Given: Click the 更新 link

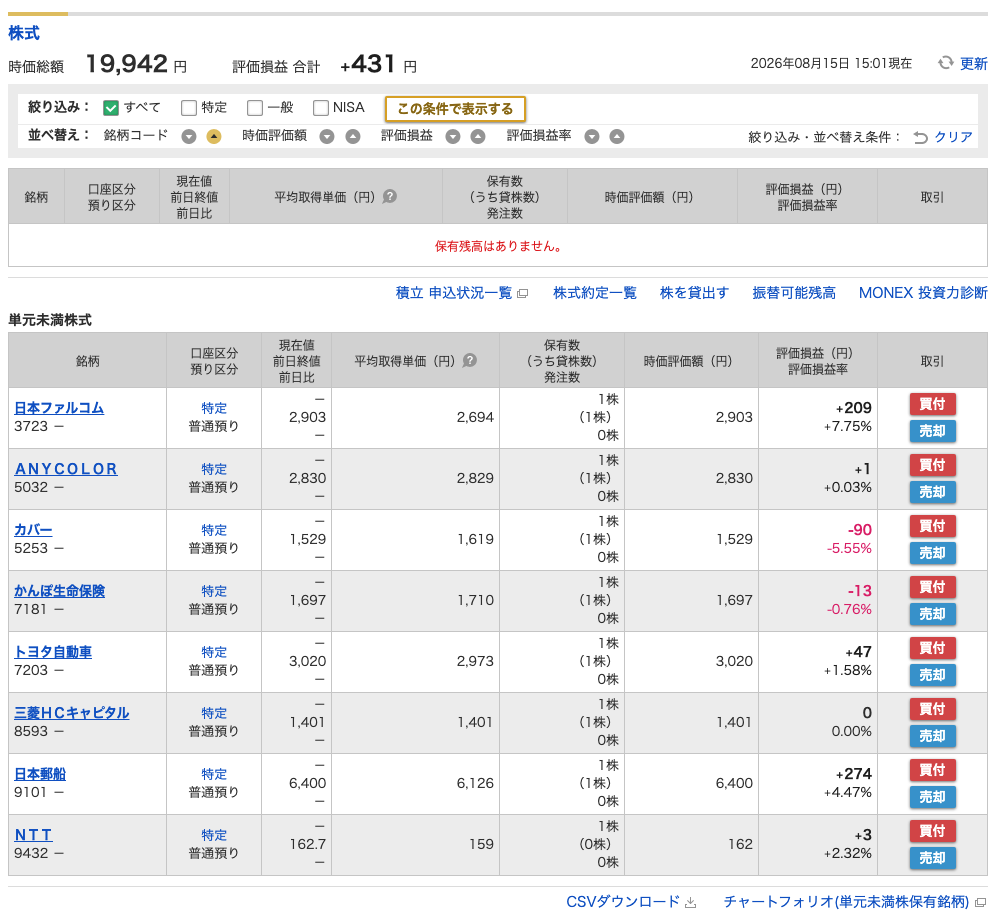Looking at the screenshot, I should tap(973, 63).
